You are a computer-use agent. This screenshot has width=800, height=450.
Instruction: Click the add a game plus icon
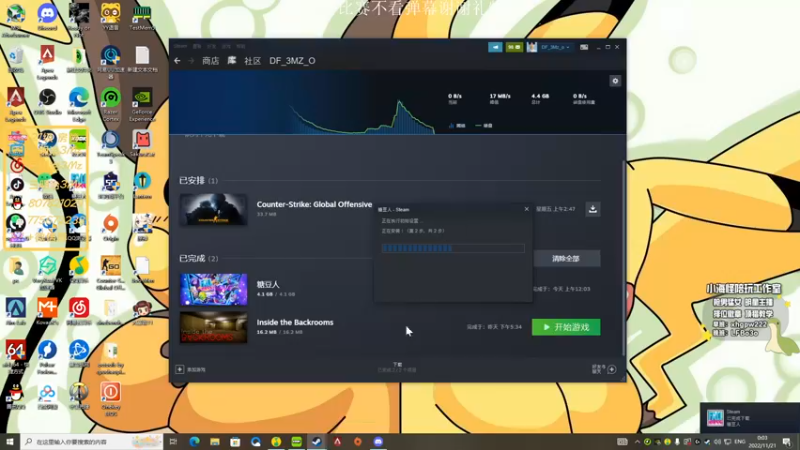(180, 369)
